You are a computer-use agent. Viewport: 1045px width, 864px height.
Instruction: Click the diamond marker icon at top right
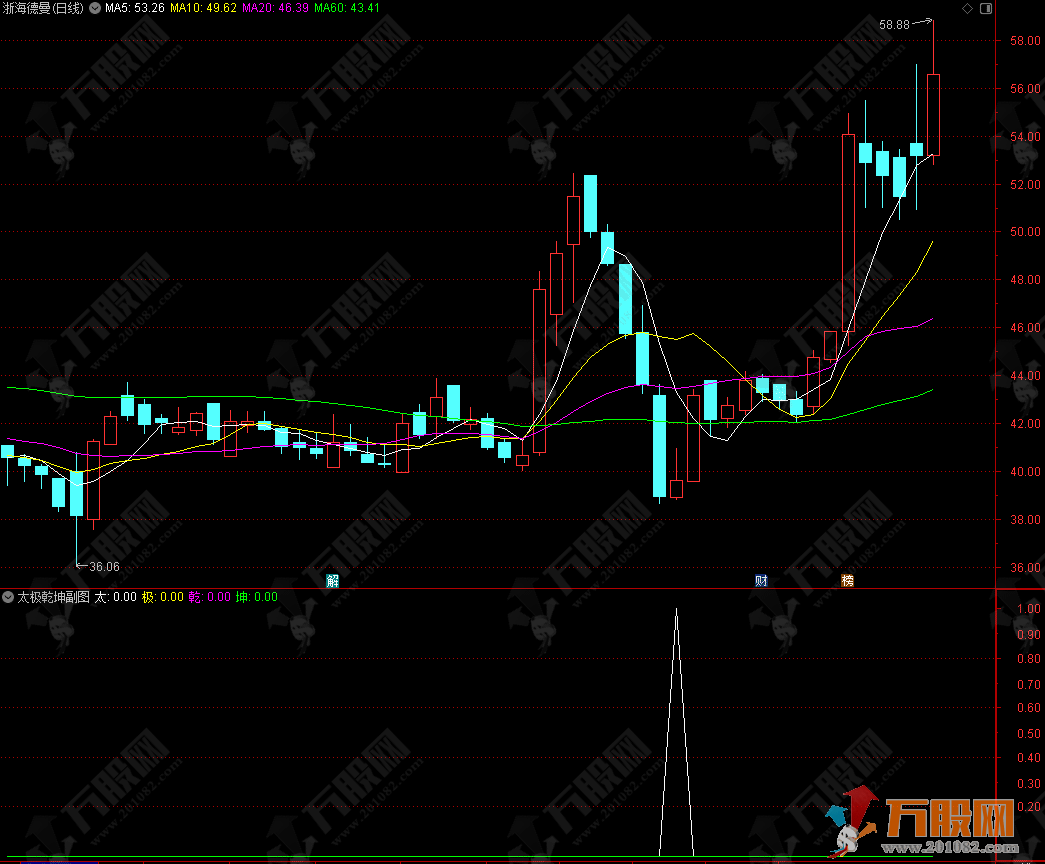[x=967, y=8]
